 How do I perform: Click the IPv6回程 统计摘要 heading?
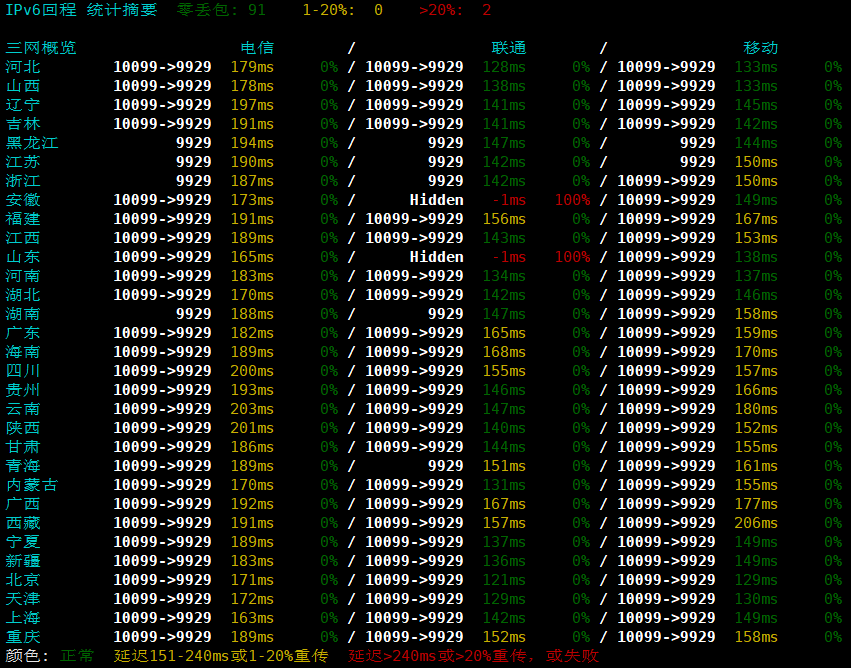81,10
